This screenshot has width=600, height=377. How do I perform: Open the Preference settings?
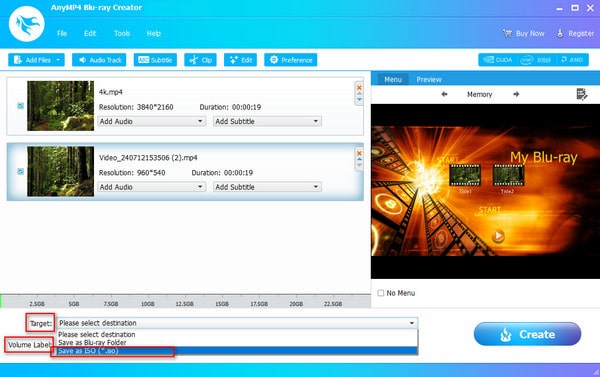[x=290, y=60]
